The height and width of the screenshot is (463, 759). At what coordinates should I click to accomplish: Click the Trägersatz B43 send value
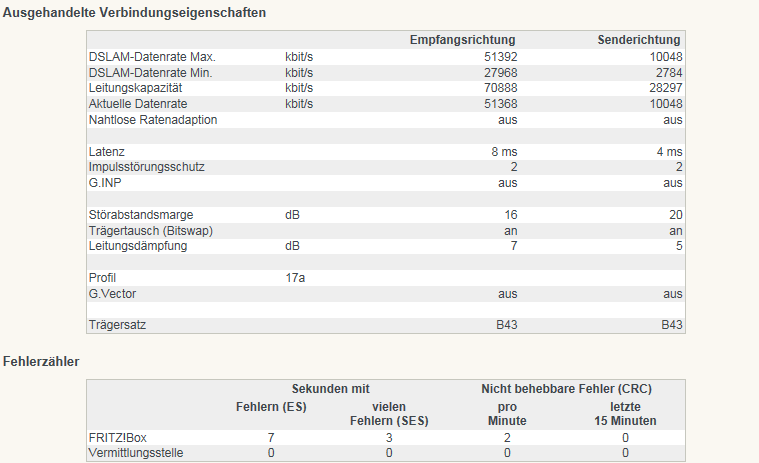click(x=671, y=325)
